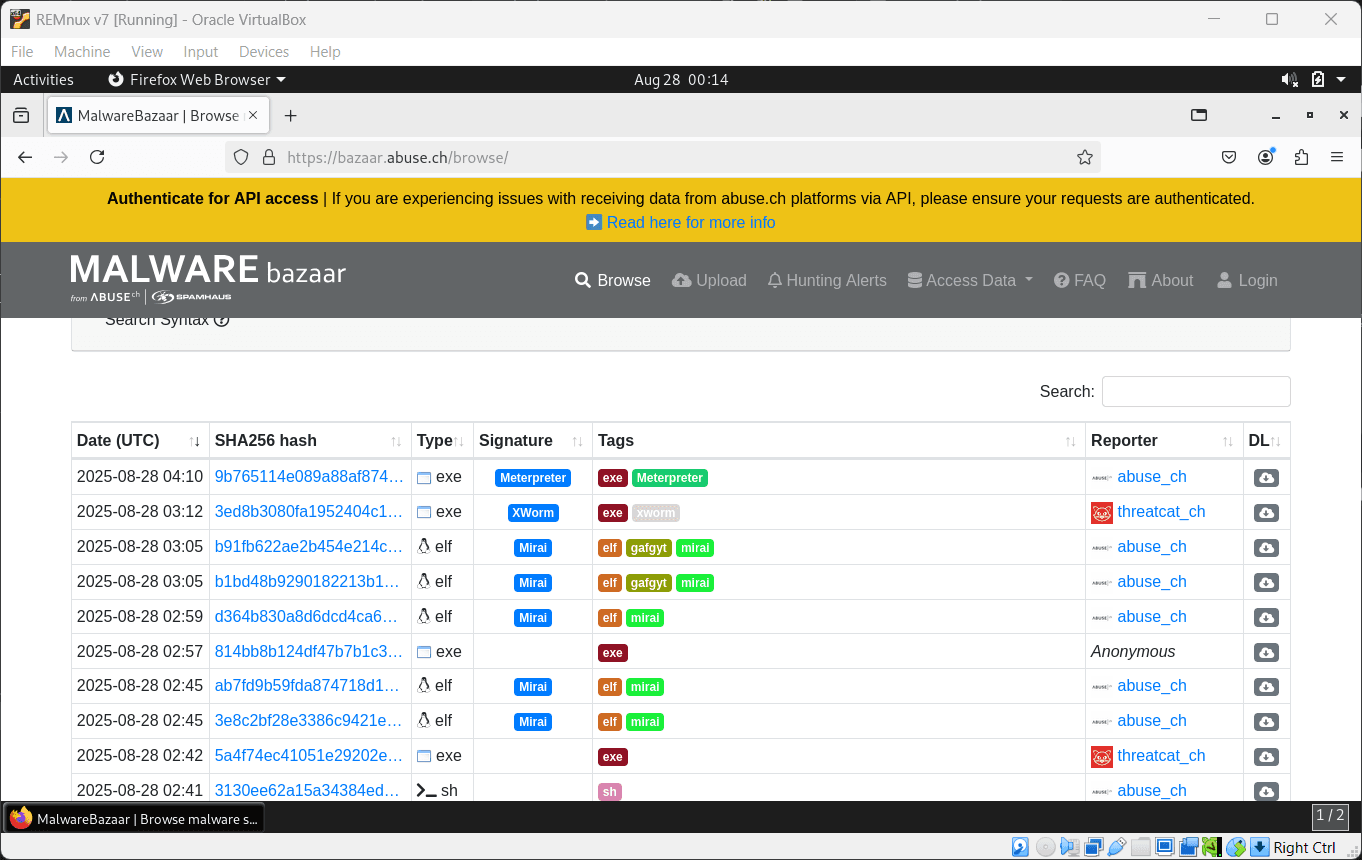Open tab list picture-in-picture window icon
This screenshot has height=860, width=1362.
click(x=1199, y=115)
